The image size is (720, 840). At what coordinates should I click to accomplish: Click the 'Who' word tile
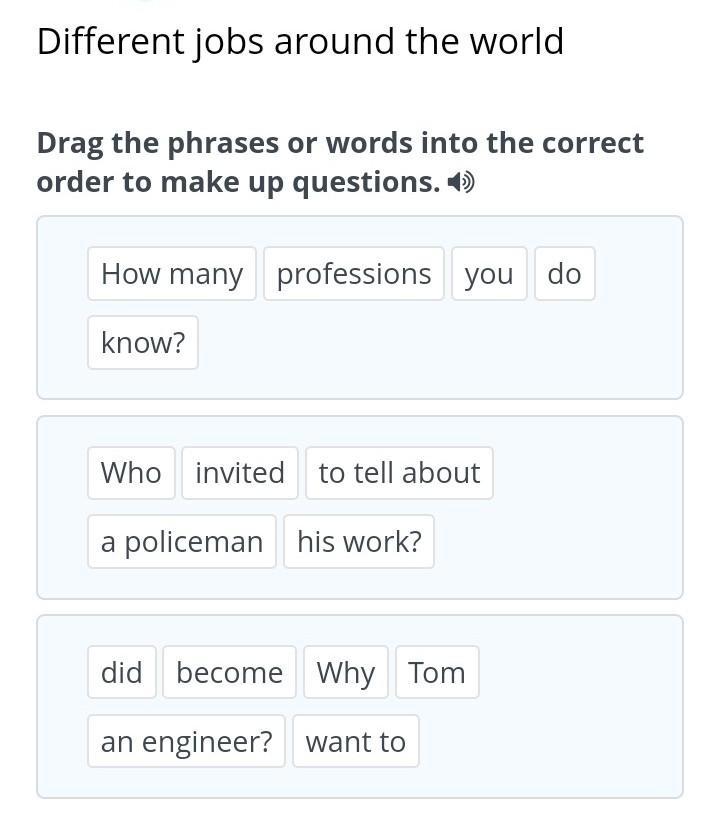click(x=131, y=473)
